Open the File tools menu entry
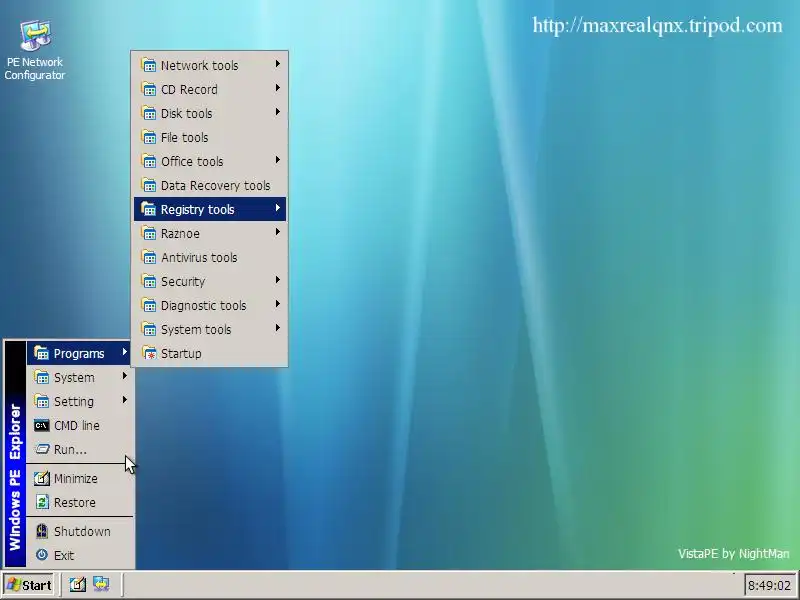This screenshot has width=800, height=600. [210, 137]
